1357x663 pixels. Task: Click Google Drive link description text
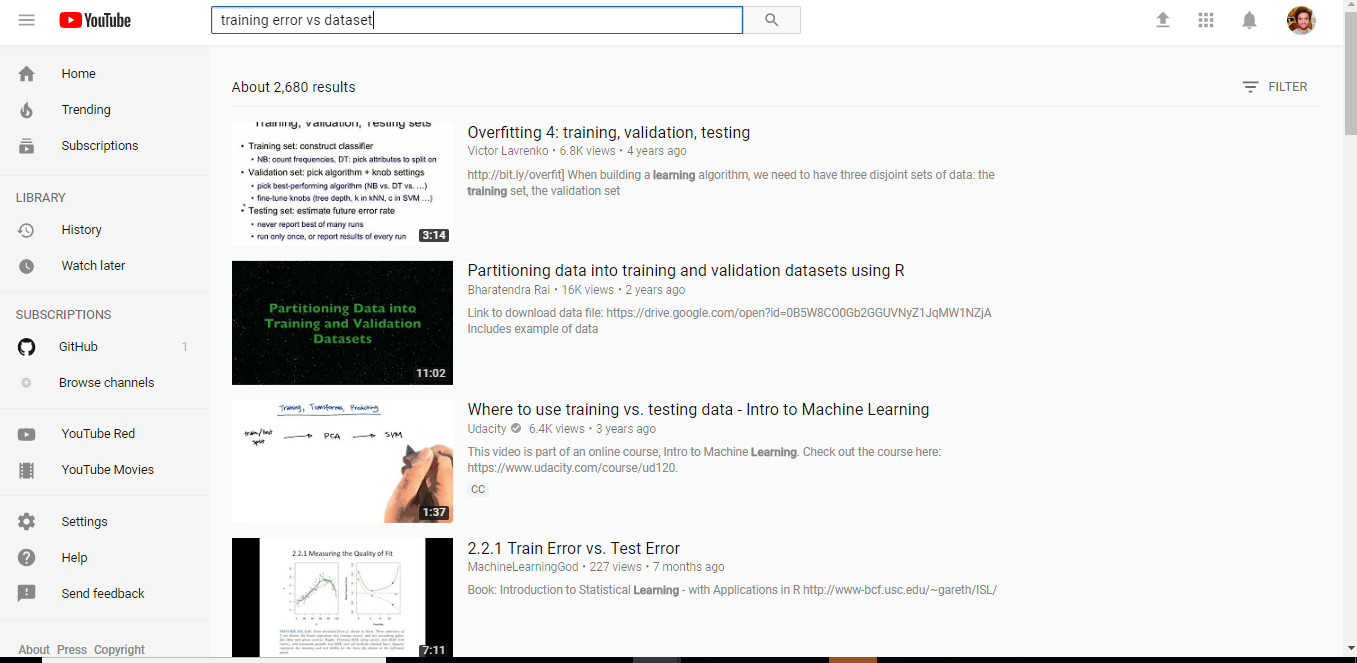tap(730, 321)
